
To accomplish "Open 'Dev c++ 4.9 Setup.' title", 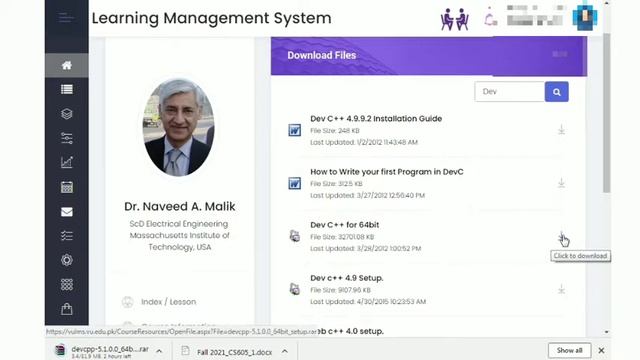I will pyautogui.click(x=347, y=278).
